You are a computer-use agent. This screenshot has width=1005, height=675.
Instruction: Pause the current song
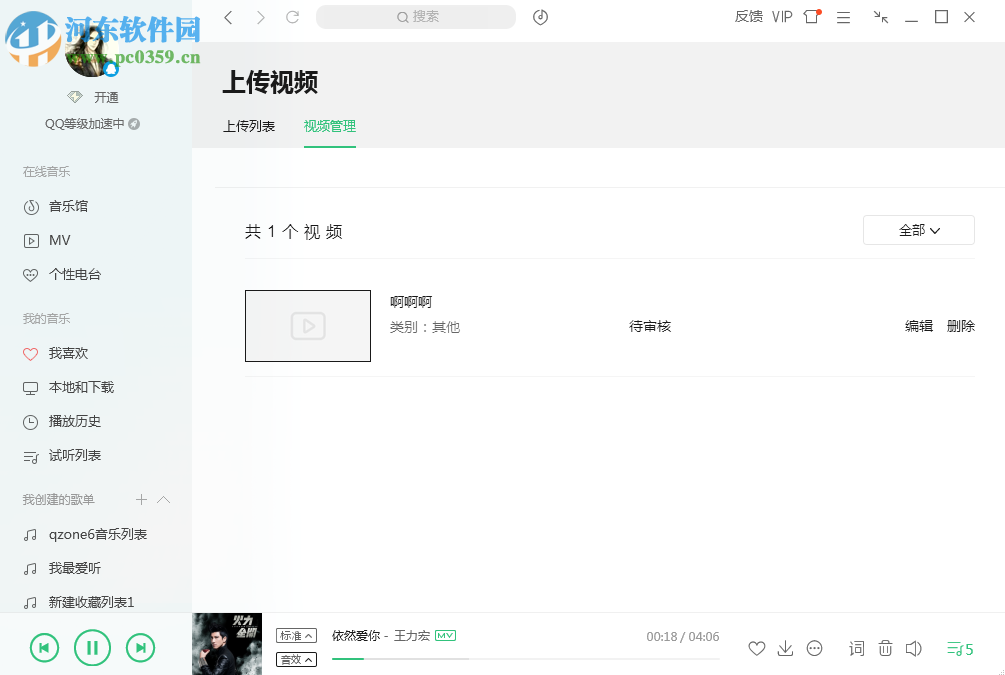point(92,647)
